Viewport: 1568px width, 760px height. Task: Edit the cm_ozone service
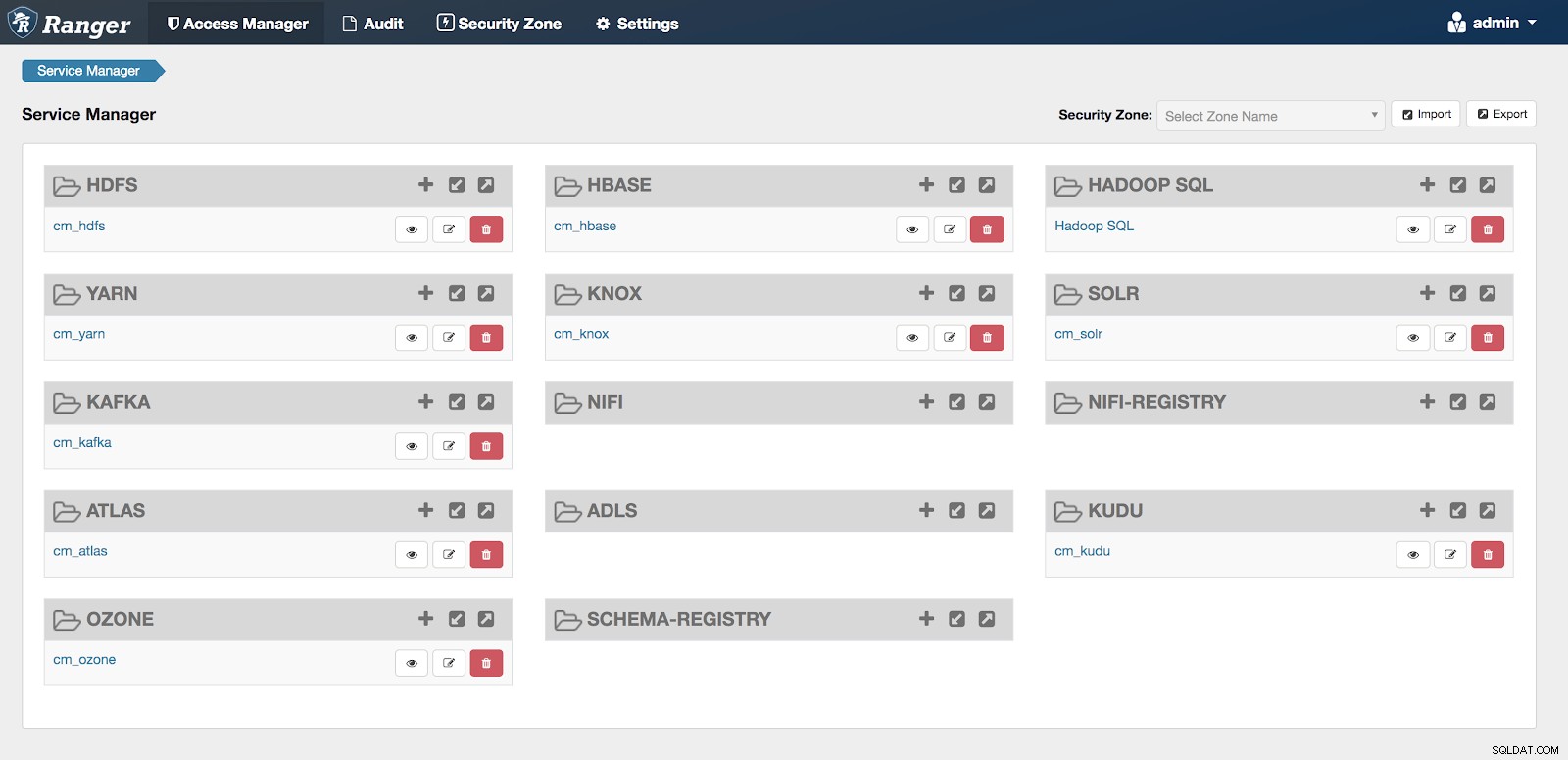pyautogui.click(x=449, y=663)
